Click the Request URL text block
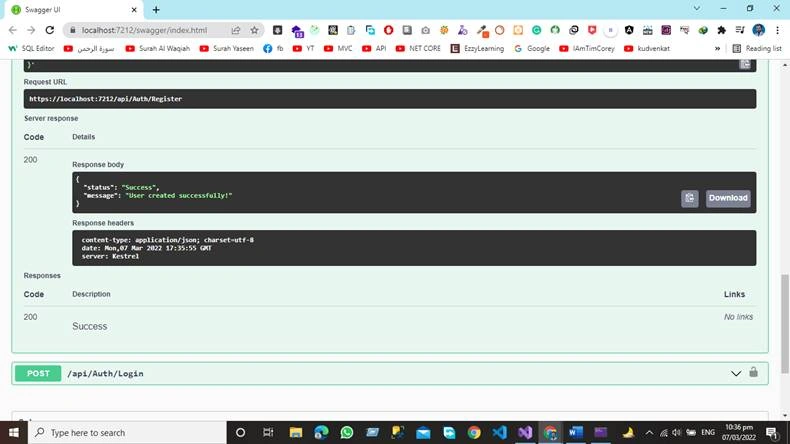 tap(389, 99)
